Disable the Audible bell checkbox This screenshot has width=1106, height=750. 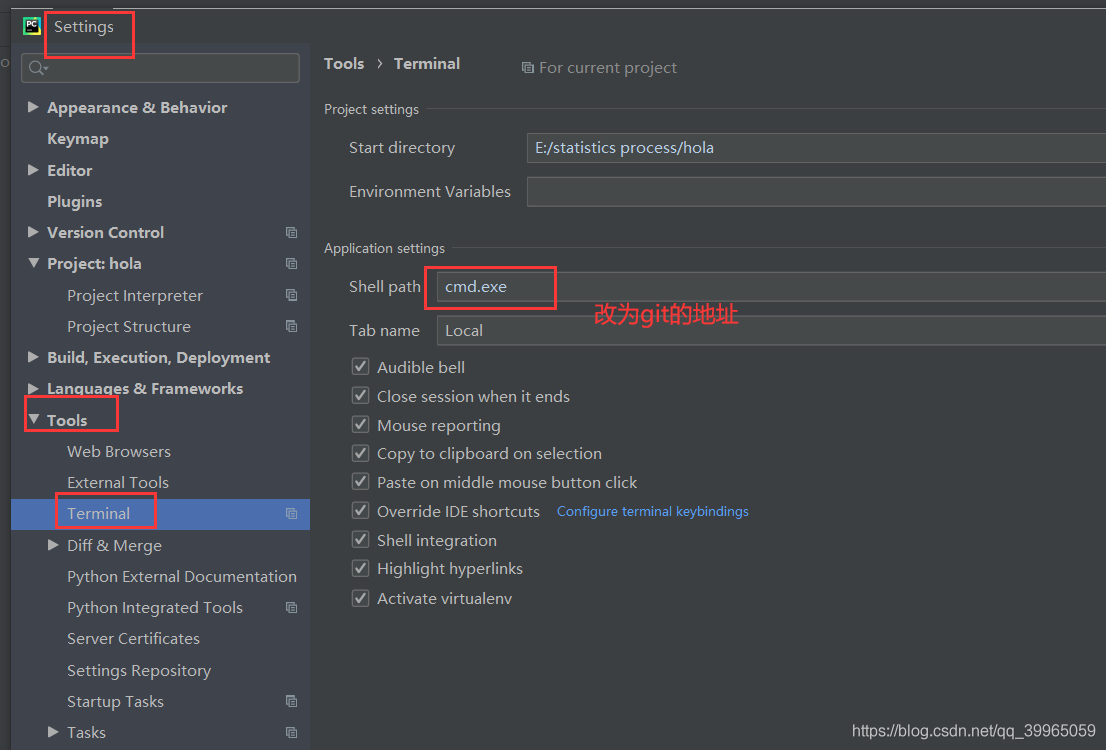click(x=361, y=367)
